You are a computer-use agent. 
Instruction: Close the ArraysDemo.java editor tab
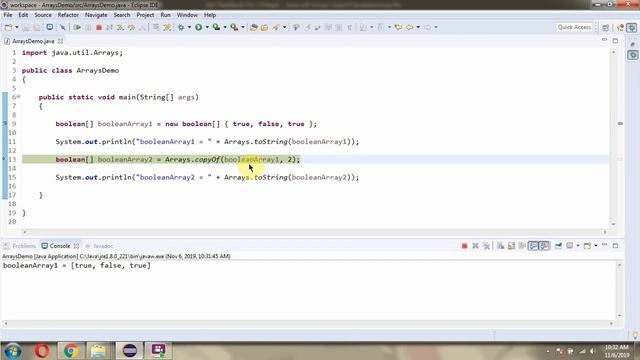click(60, 41)
